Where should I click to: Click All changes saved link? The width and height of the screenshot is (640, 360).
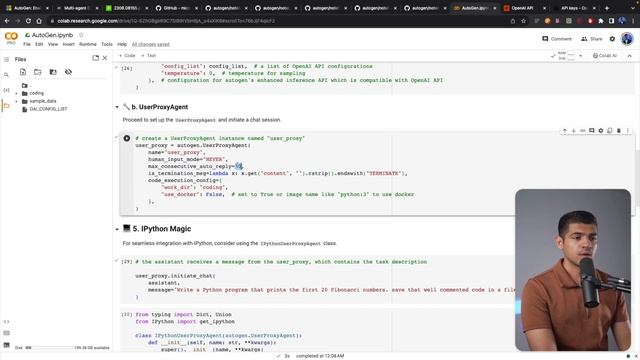(151, 44)
